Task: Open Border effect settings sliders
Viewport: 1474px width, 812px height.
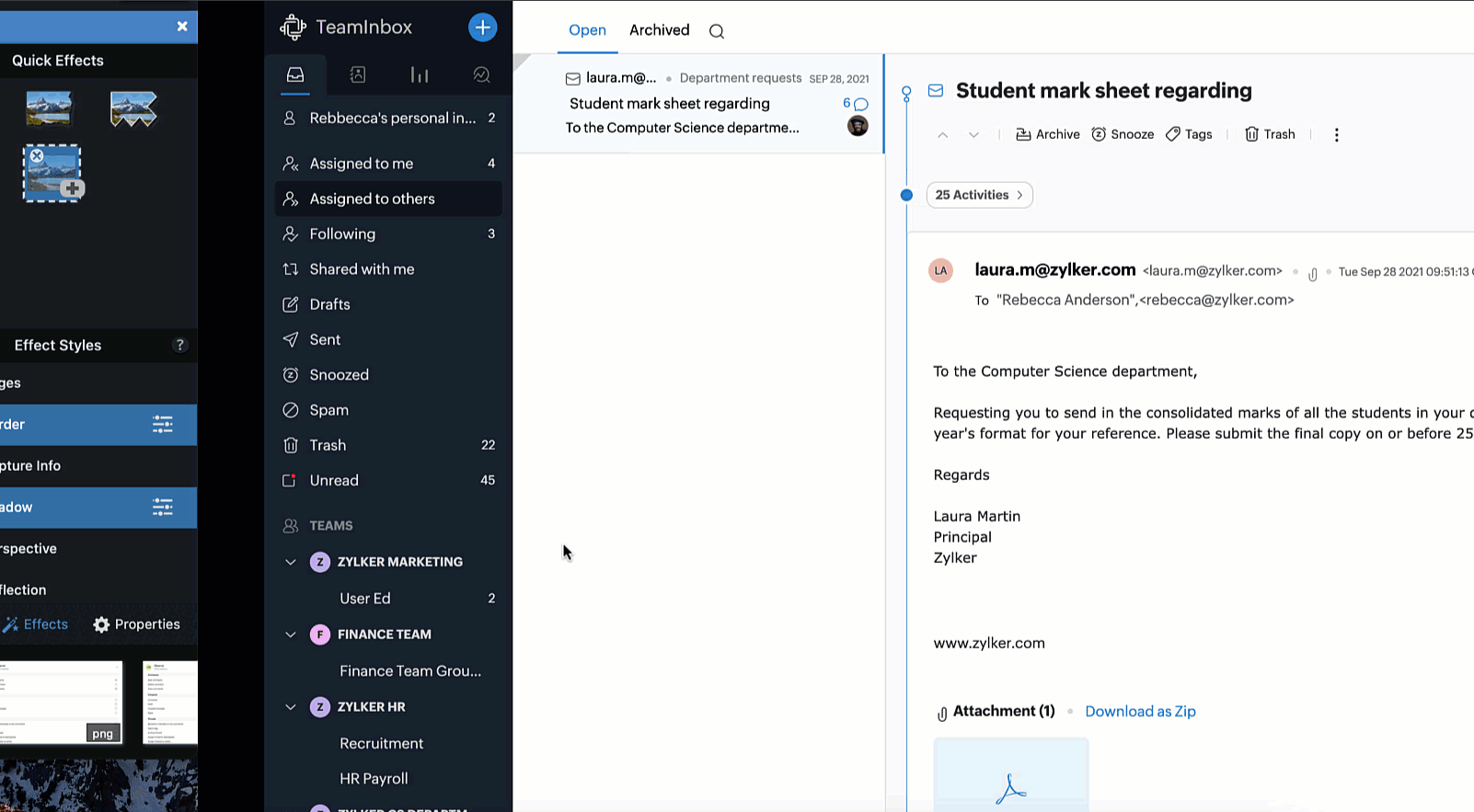Action: click(163, 425)
